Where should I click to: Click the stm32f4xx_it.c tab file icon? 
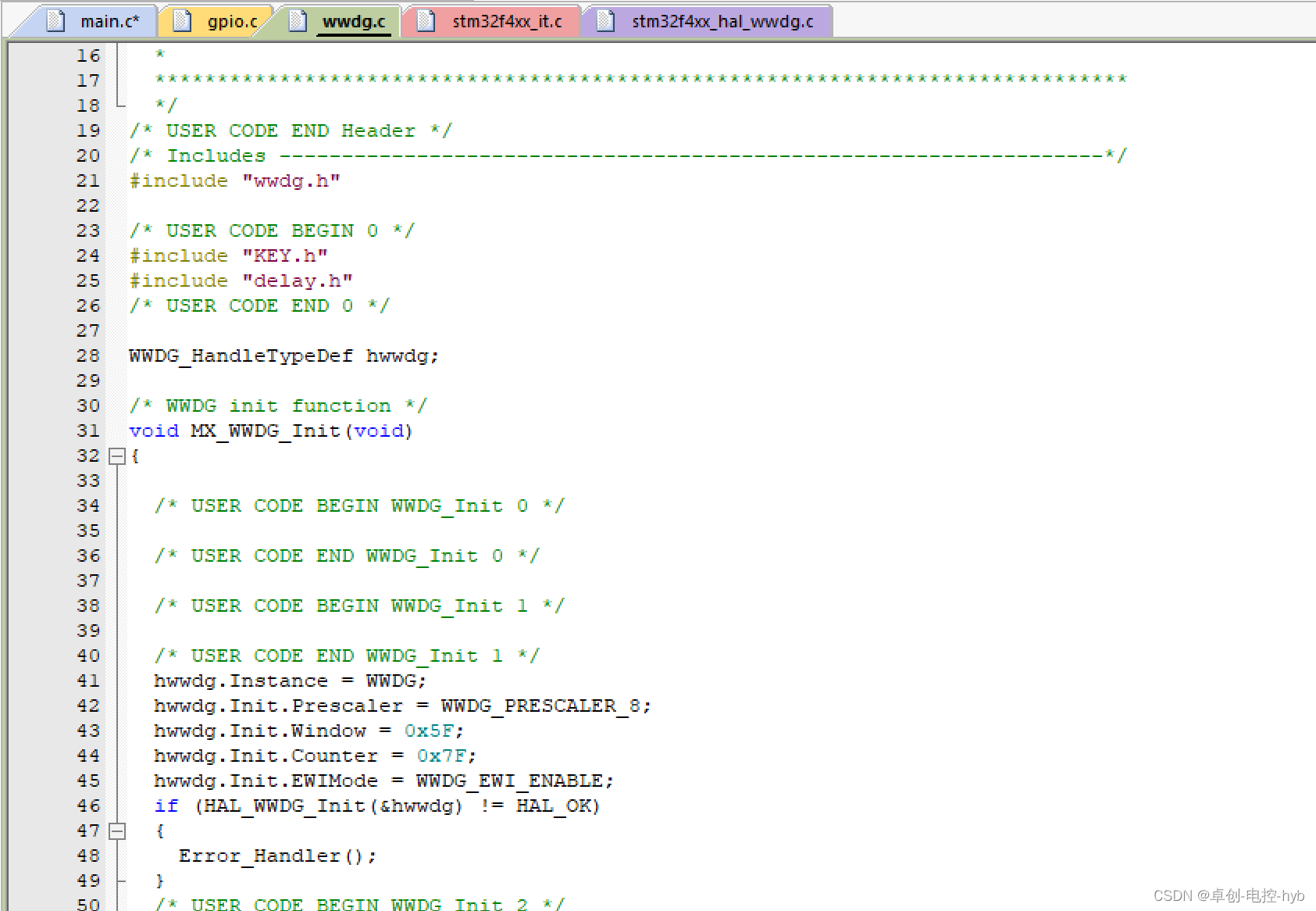point(426,21)
